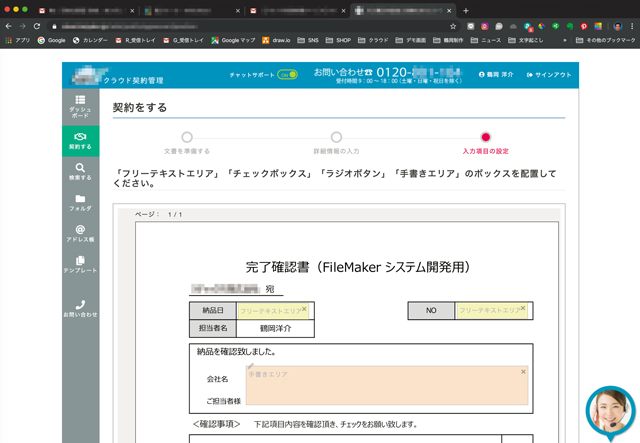Screen dimensions: 640x443
Task: Click inside the orange 手書きエリア box
Action: (387, 385)
